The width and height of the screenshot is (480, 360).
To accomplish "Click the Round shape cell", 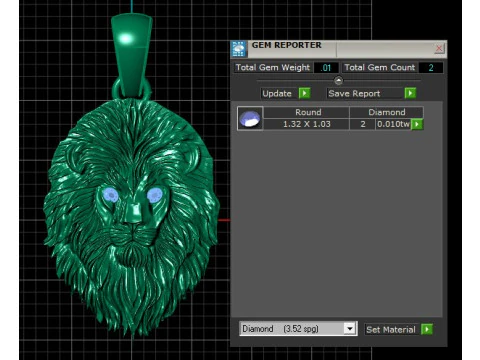I will tap(306, 112).
